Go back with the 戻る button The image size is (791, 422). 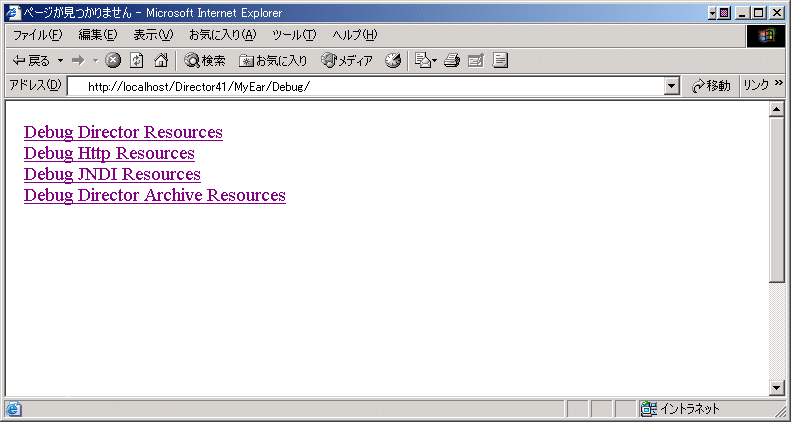point(31,62)
